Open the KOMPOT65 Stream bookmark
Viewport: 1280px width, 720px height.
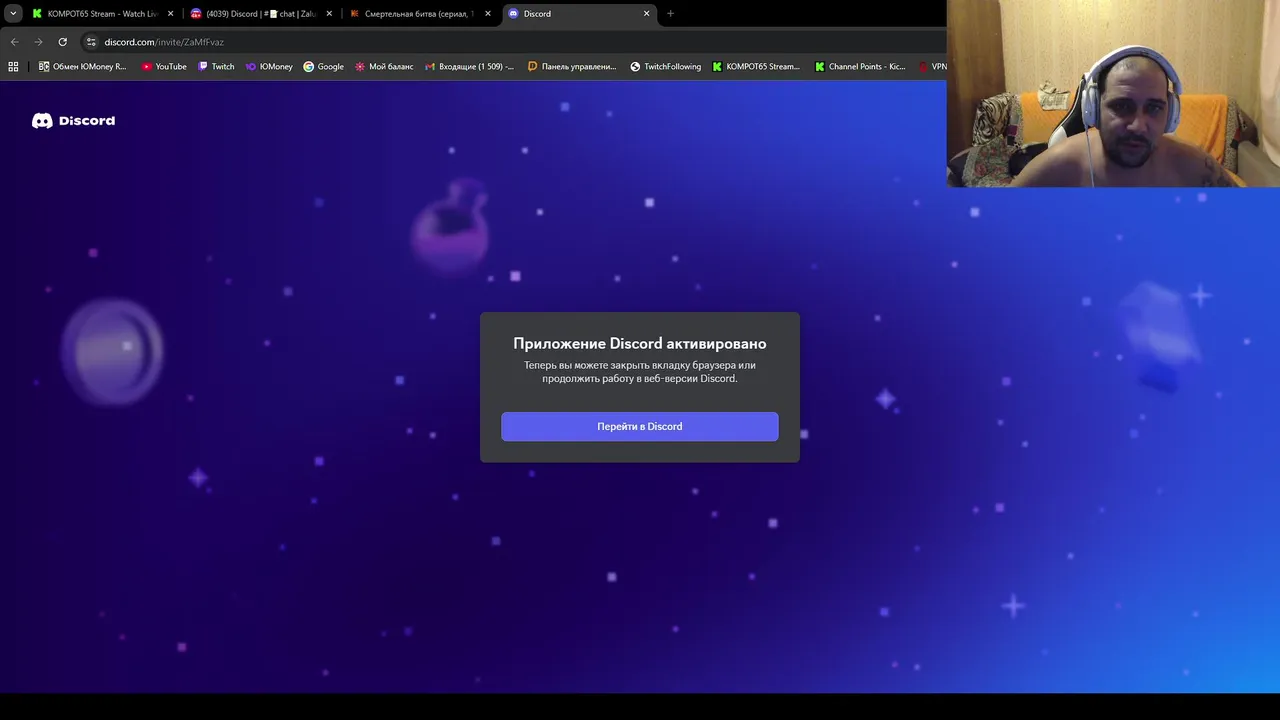pos(756,67)
